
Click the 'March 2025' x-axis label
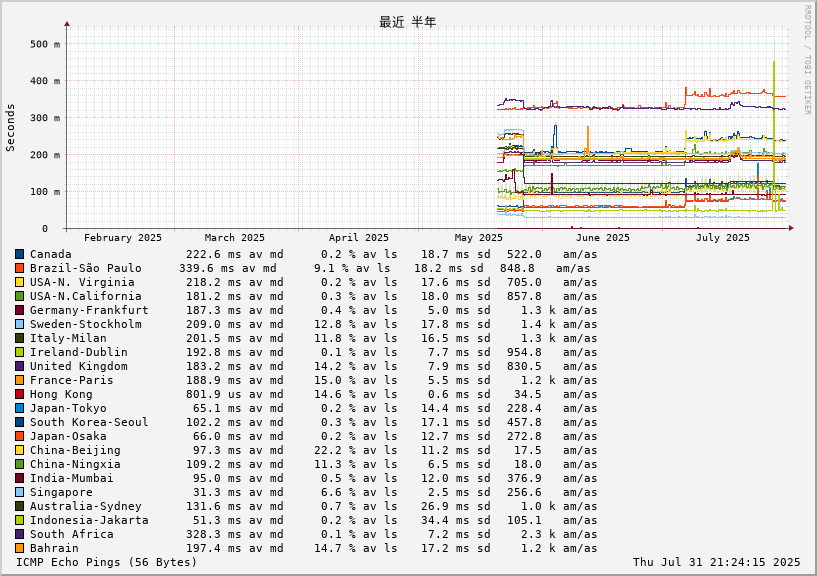tap(234, 238)
